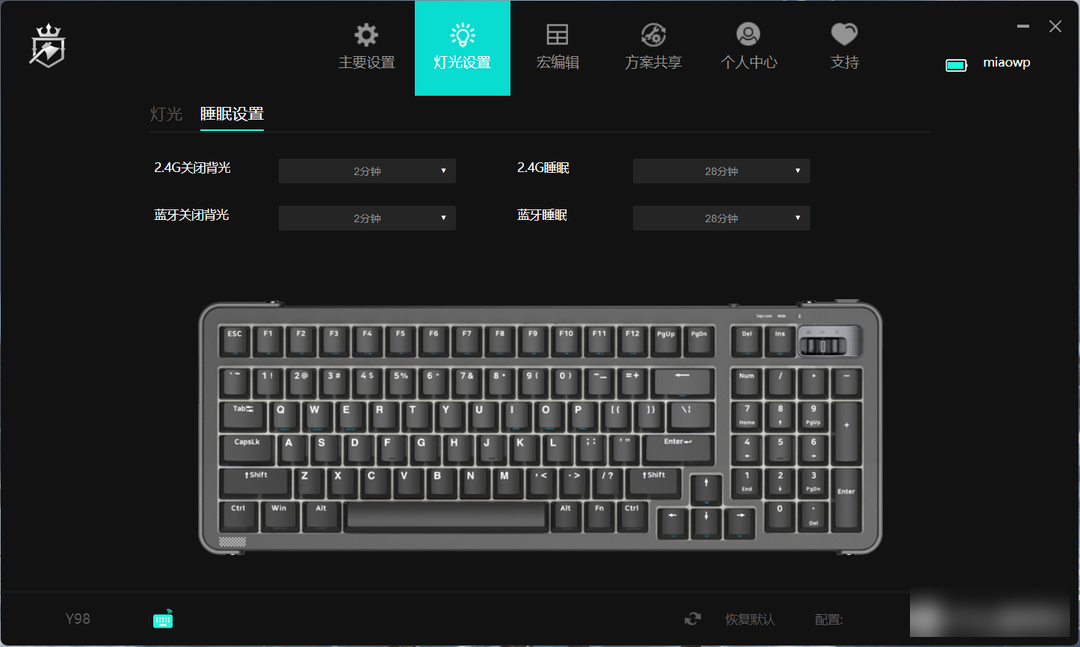The width and height of the screenshot is (1080, 647).
Task: Click the crown logo icon
Action: coord(48,46)
